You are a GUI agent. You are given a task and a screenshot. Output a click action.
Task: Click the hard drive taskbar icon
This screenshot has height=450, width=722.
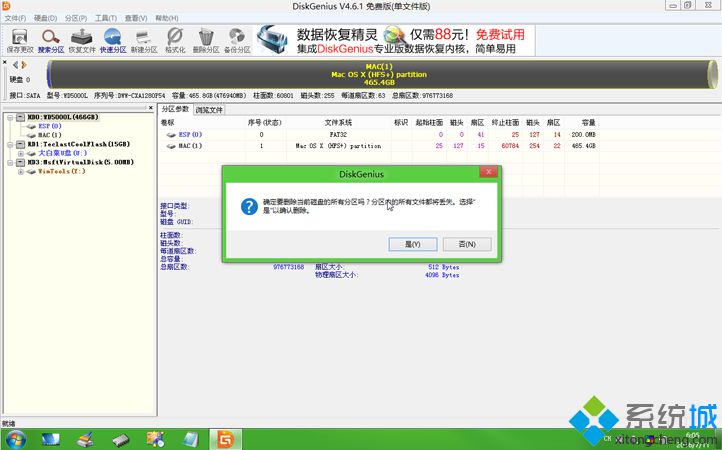click(121, 440)
